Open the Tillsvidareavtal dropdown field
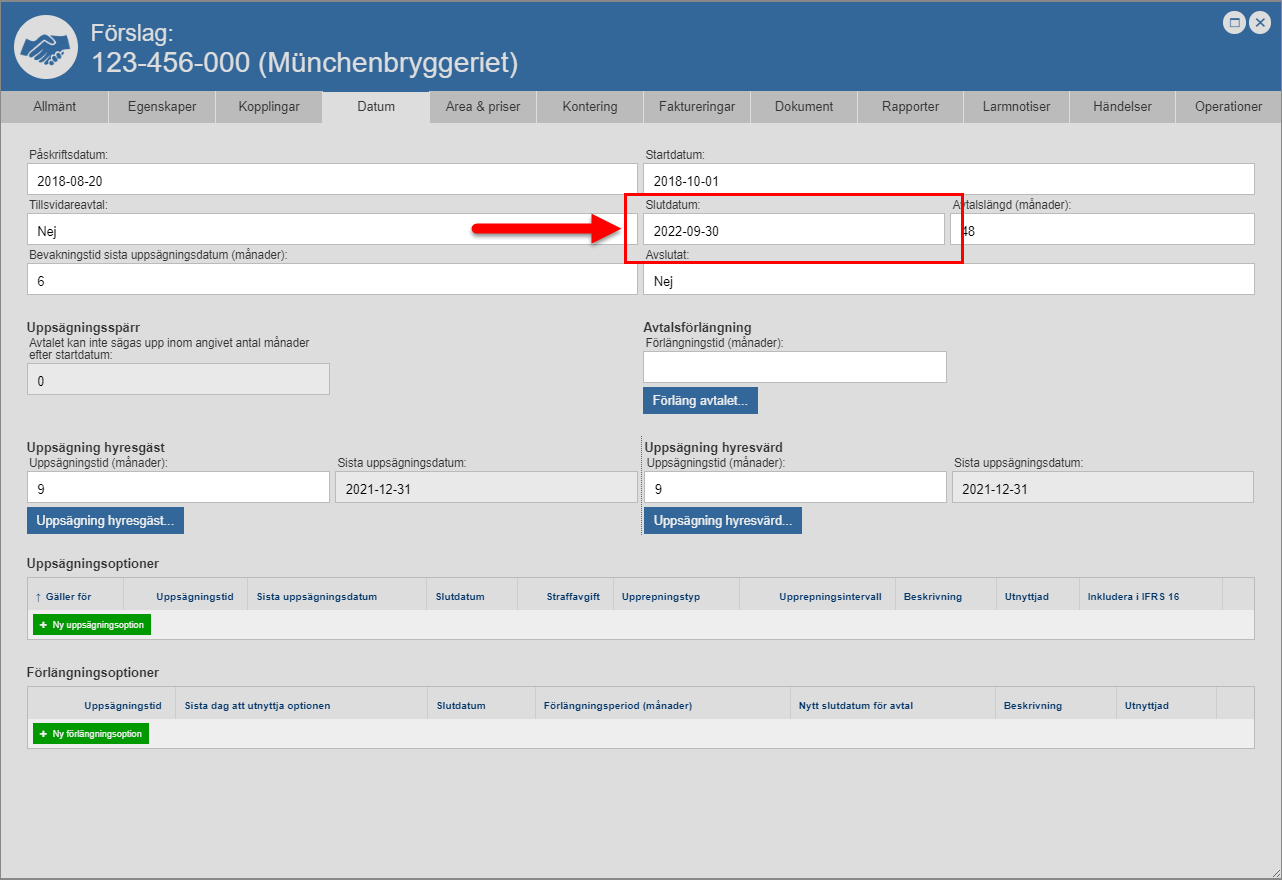The image size is (1282, 880). tap(332, 229)
